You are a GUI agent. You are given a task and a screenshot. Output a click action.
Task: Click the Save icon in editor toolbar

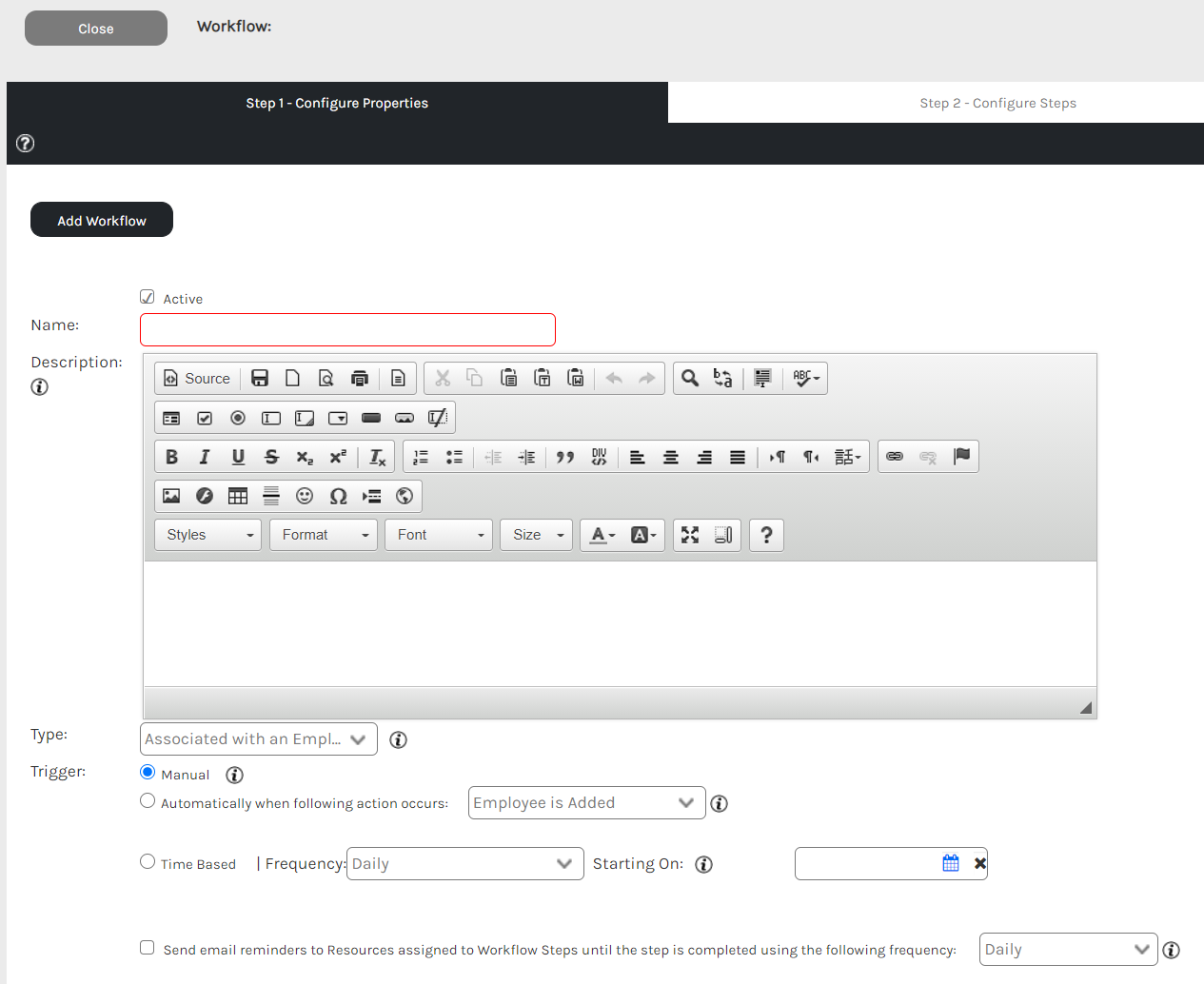(260, 379)
